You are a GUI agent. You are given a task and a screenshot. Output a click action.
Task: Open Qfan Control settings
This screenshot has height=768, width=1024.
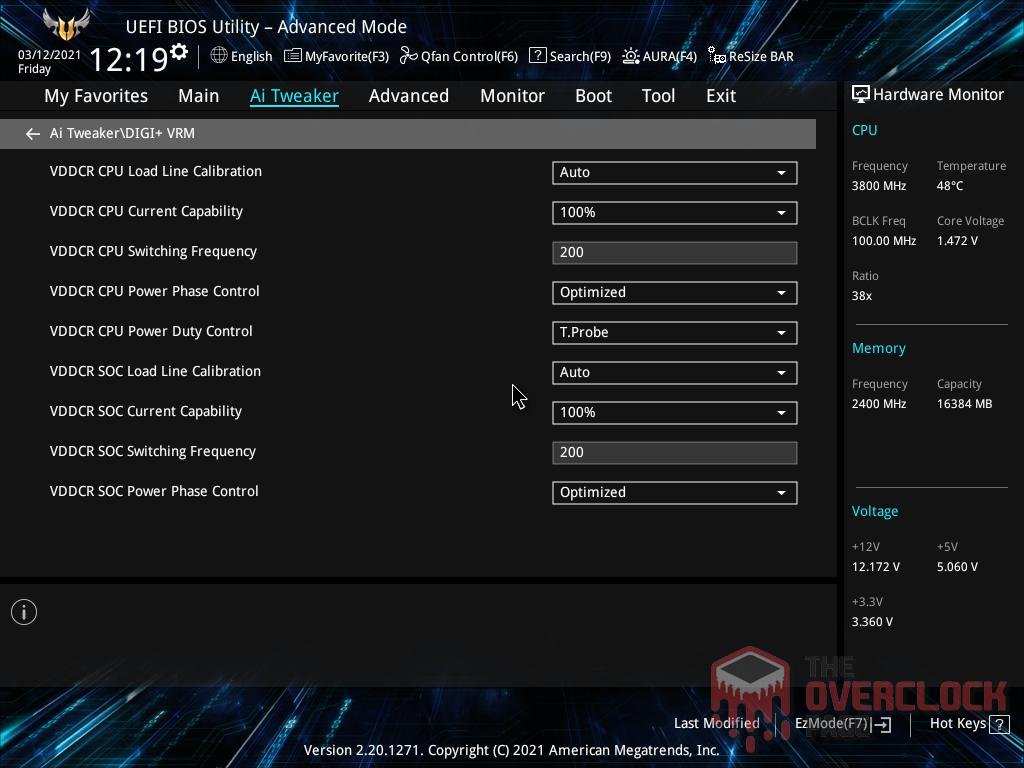point(458,56)
